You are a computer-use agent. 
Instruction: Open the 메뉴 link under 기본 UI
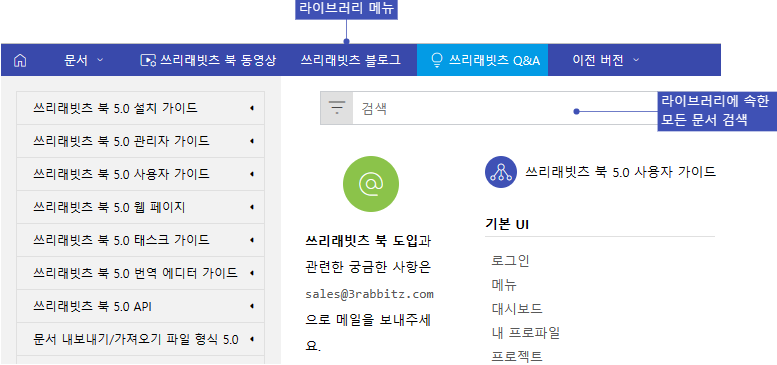(x=504, y=285)
